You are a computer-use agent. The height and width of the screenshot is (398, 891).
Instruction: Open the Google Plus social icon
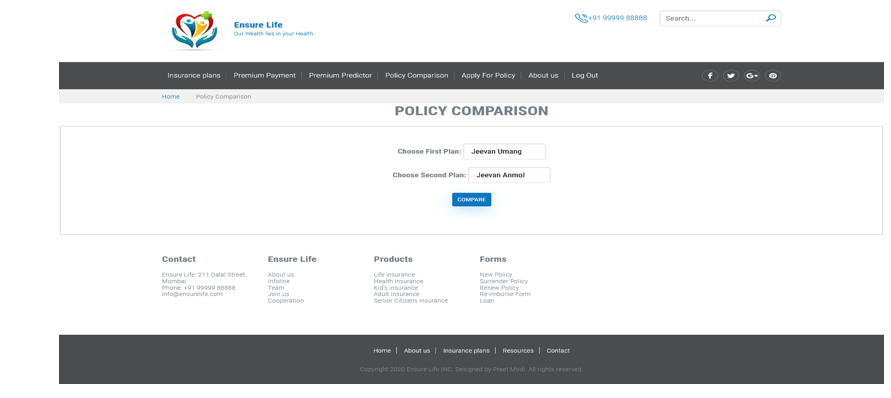click(752, 76)
